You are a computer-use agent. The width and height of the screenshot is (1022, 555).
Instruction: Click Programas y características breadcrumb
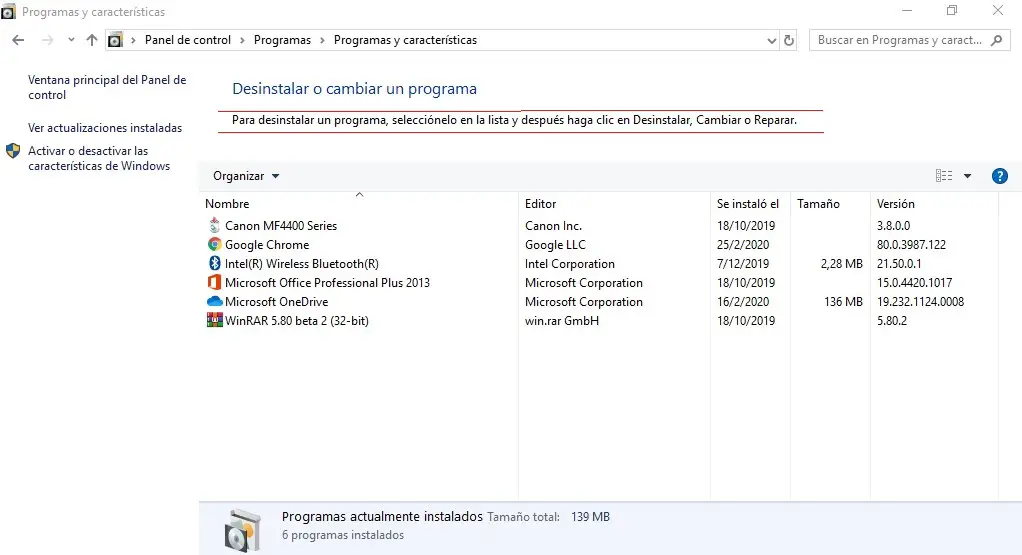405,40
